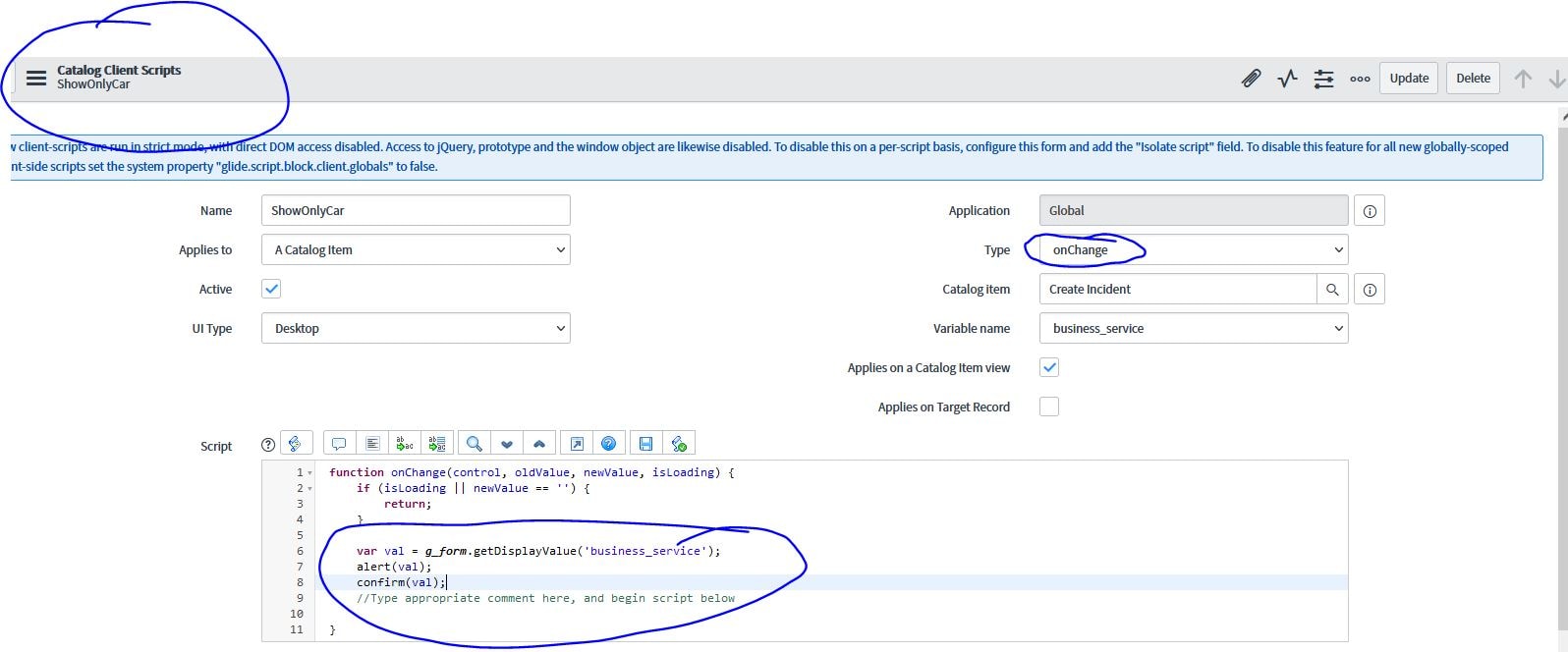1568x652 pixels.
Task: Open the activity stream icon
Action: pos(1287,79)
